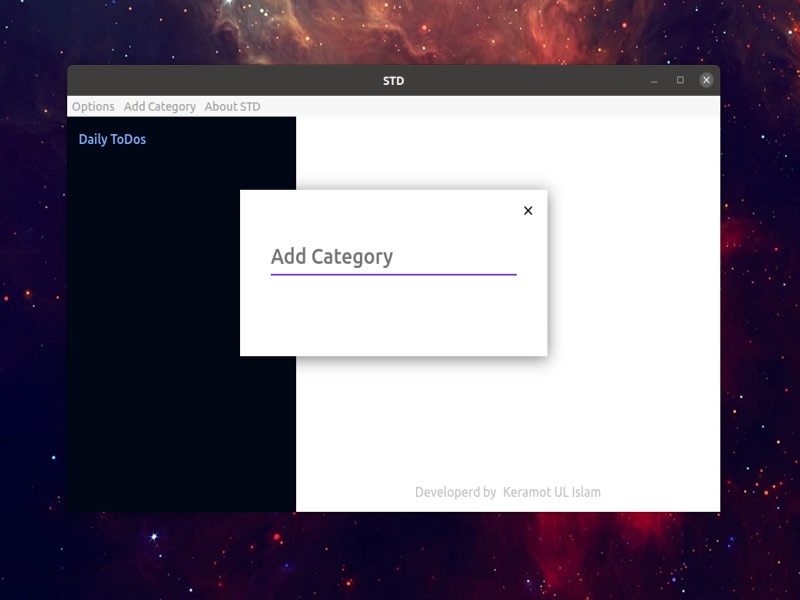This screenshot has height=600, width=800.
Task: Open the Add Category menu item
Action: coord(160,107)
